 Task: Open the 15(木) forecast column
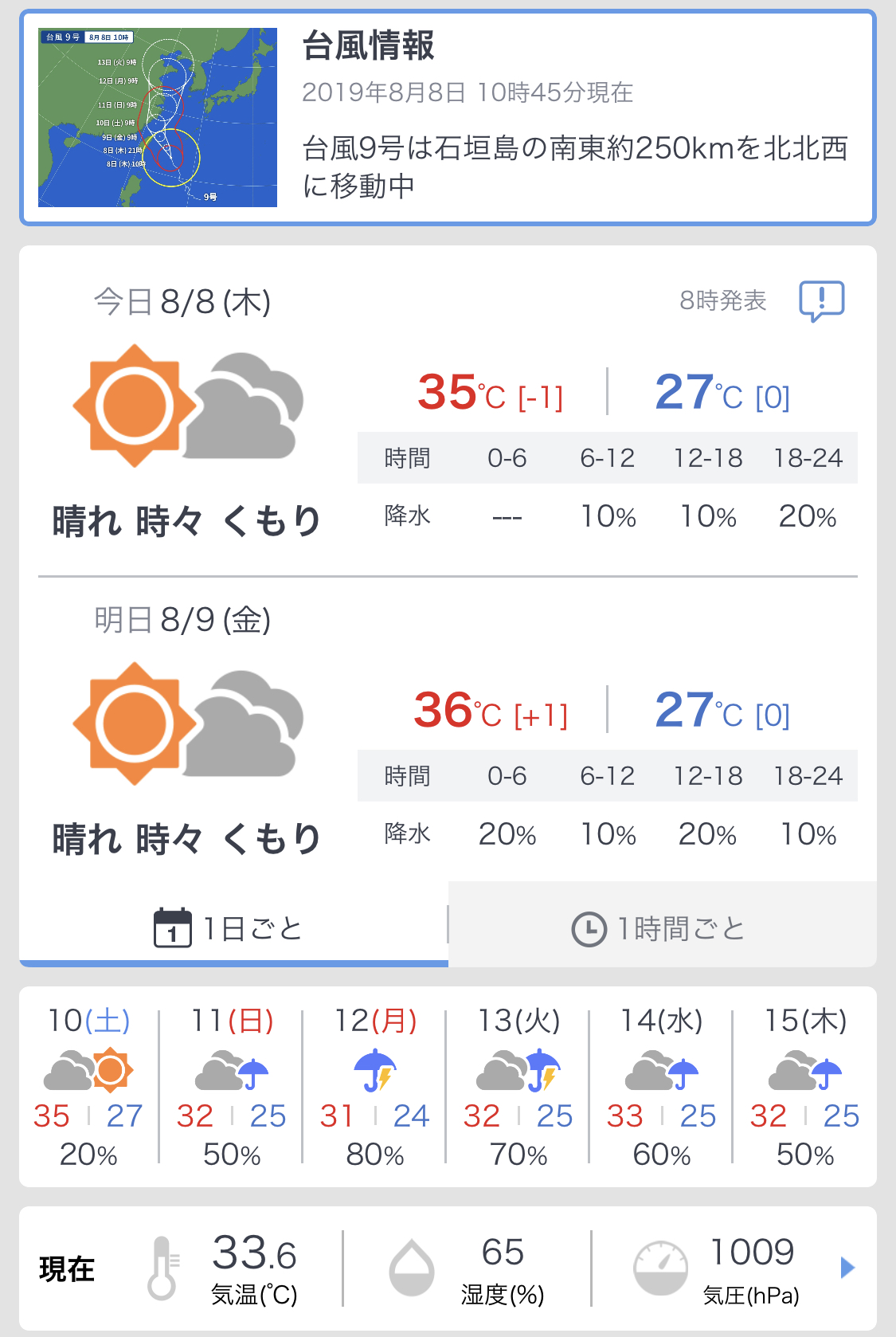pos(805,1086)
